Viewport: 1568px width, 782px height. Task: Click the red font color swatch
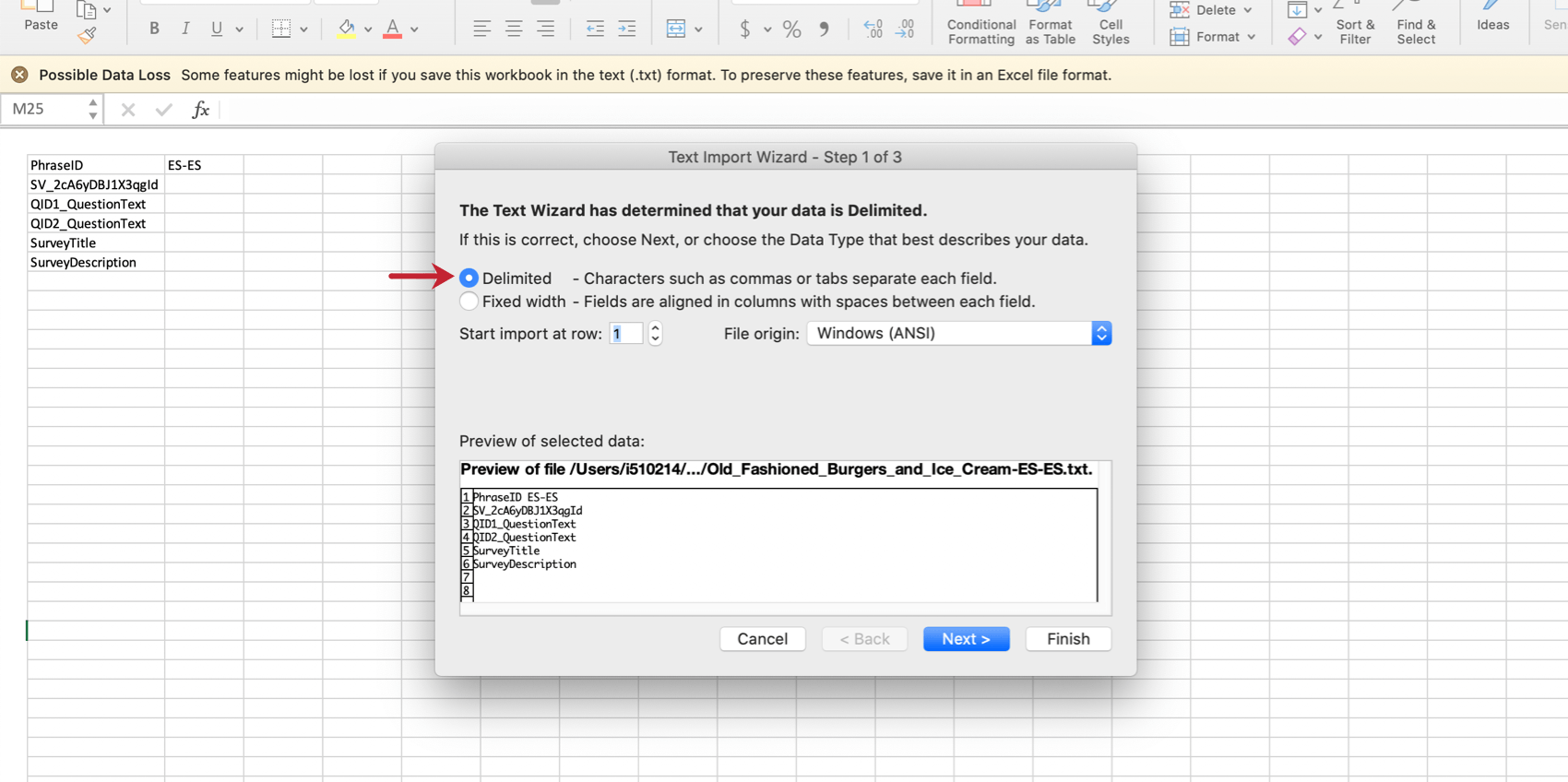pyautogui.click(x=393, y=30)
